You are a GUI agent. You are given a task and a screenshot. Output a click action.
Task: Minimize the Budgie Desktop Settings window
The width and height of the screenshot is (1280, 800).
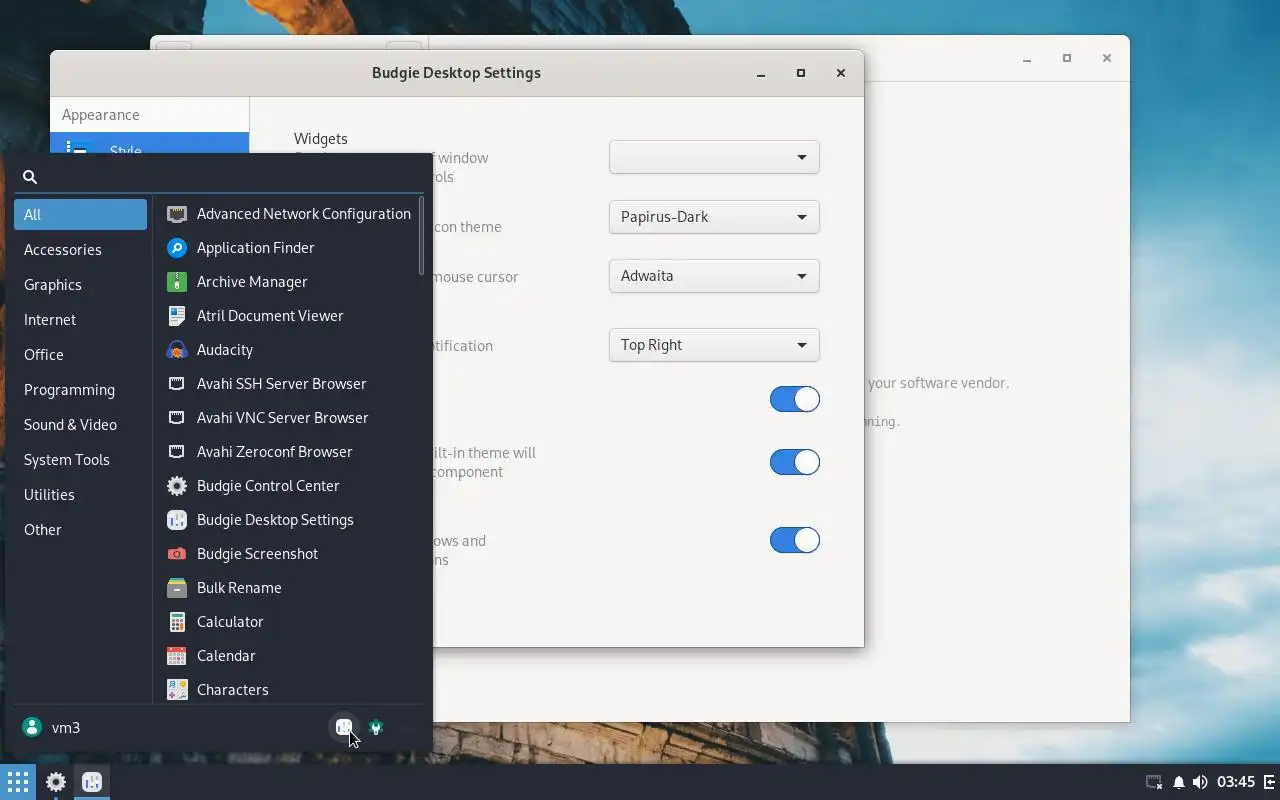(761, 73)
